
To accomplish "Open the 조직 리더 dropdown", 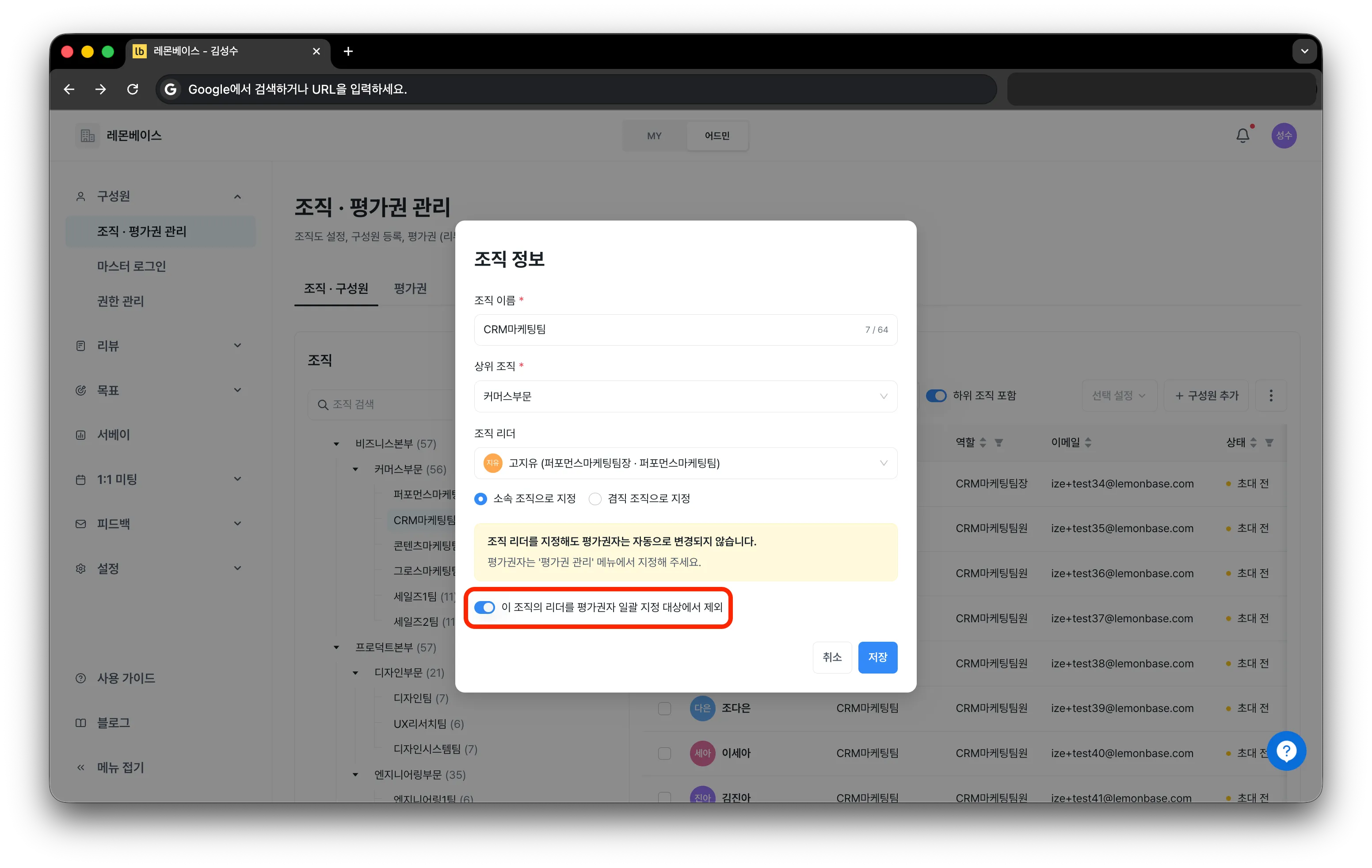I will [x=686, y=463].
